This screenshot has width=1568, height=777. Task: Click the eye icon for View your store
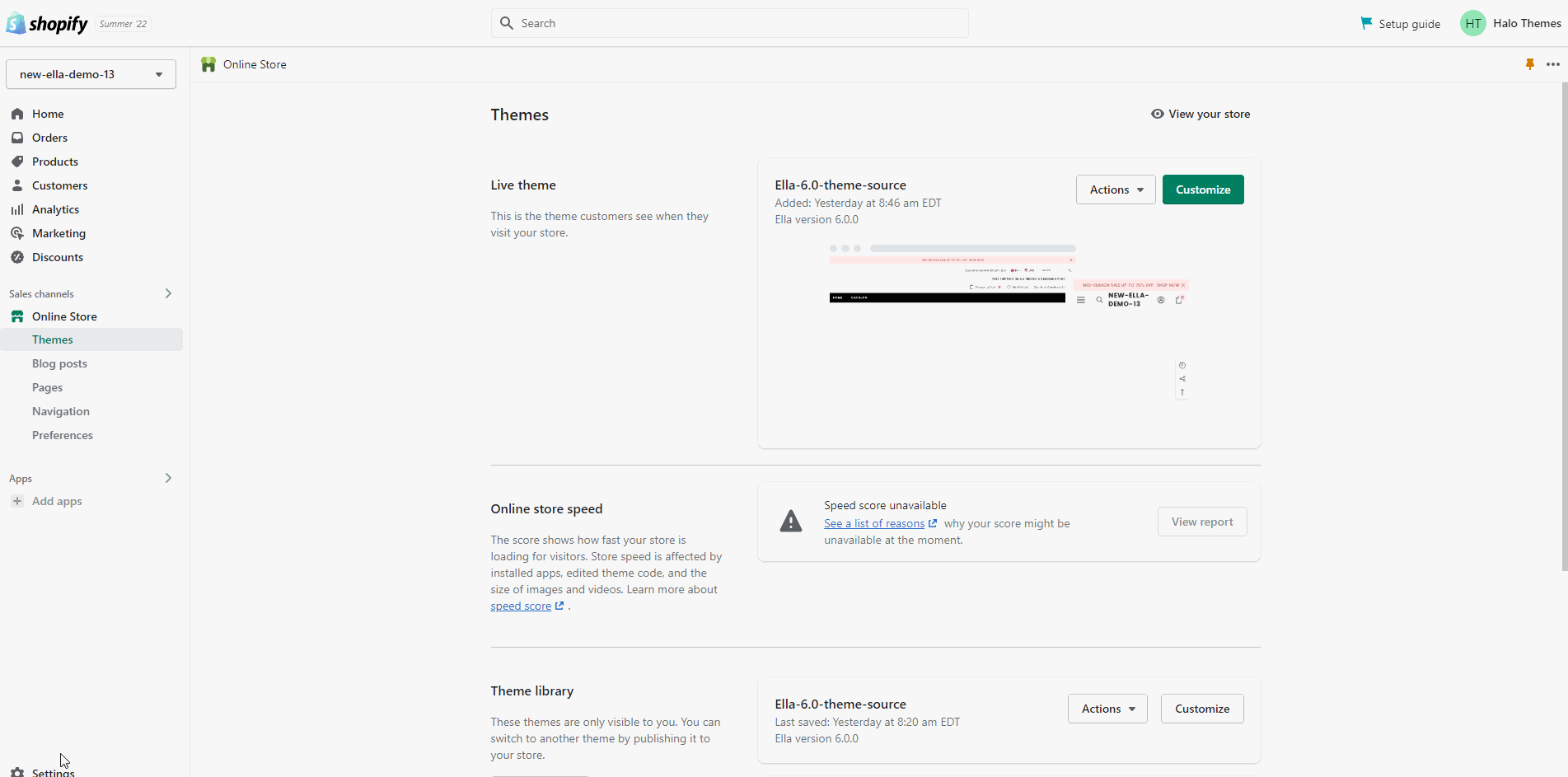[1158, 114]
